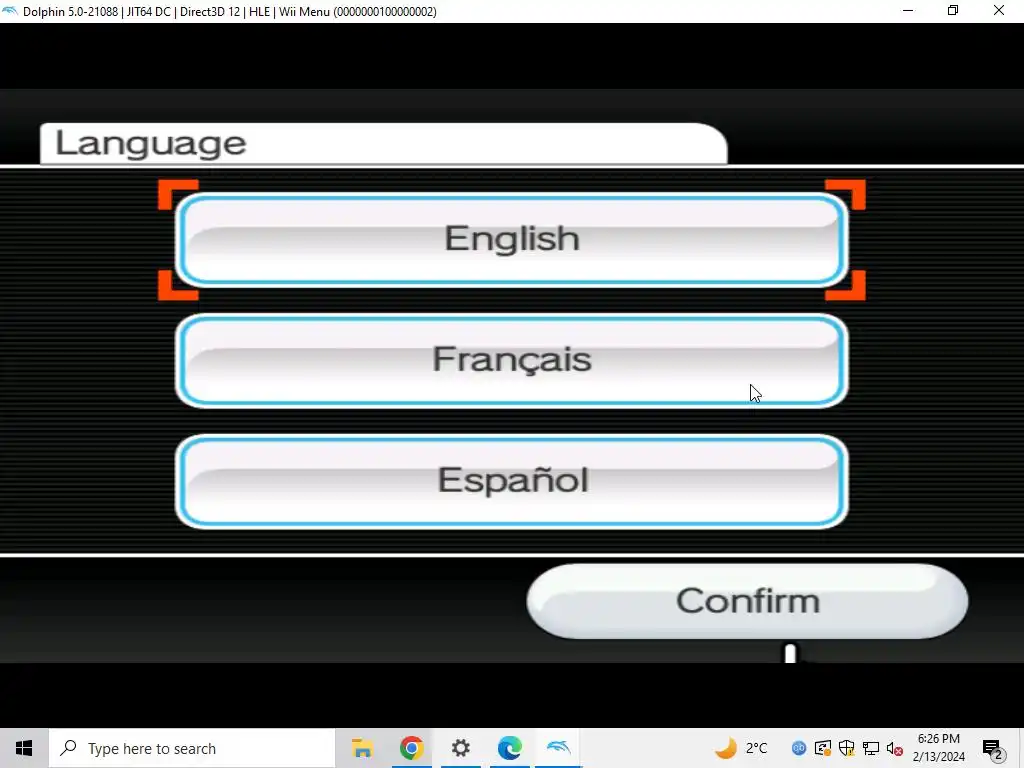Viewport: 1024px width, 768px height.
Task: Confirm the language selection
Action: click(747, 601)
